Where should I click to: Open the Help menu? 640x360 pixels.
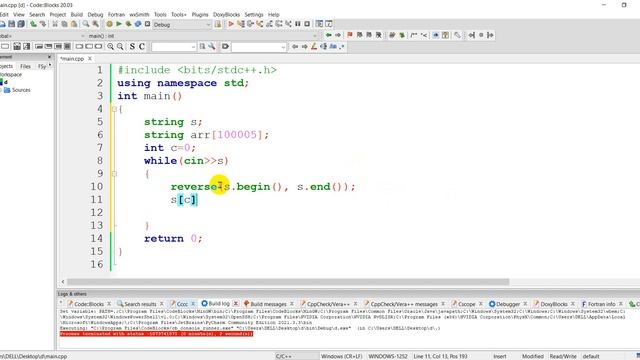pyautogui.click(x=273, y=14)
